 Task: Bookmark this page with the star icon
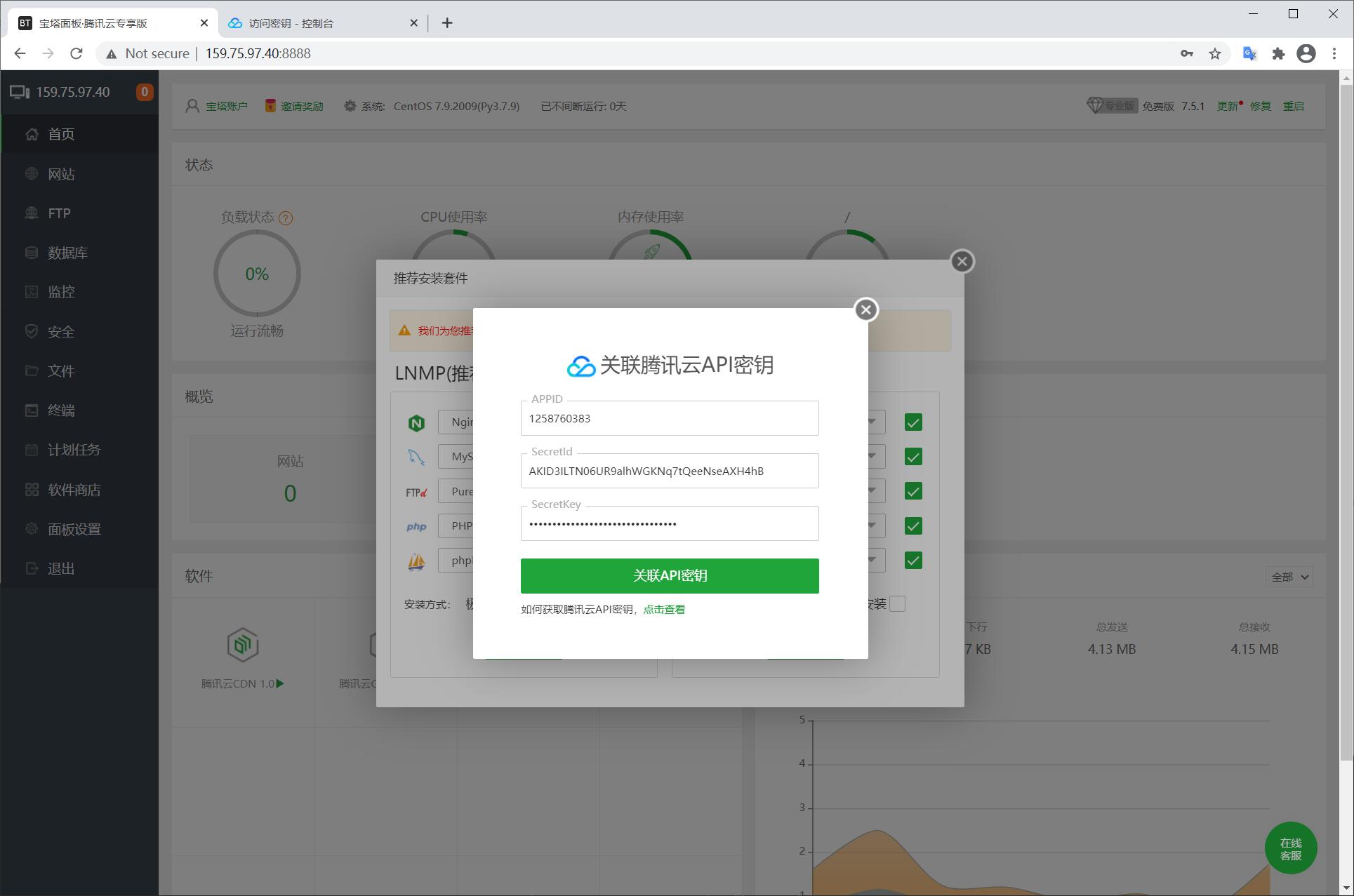tap(1215, 53)
